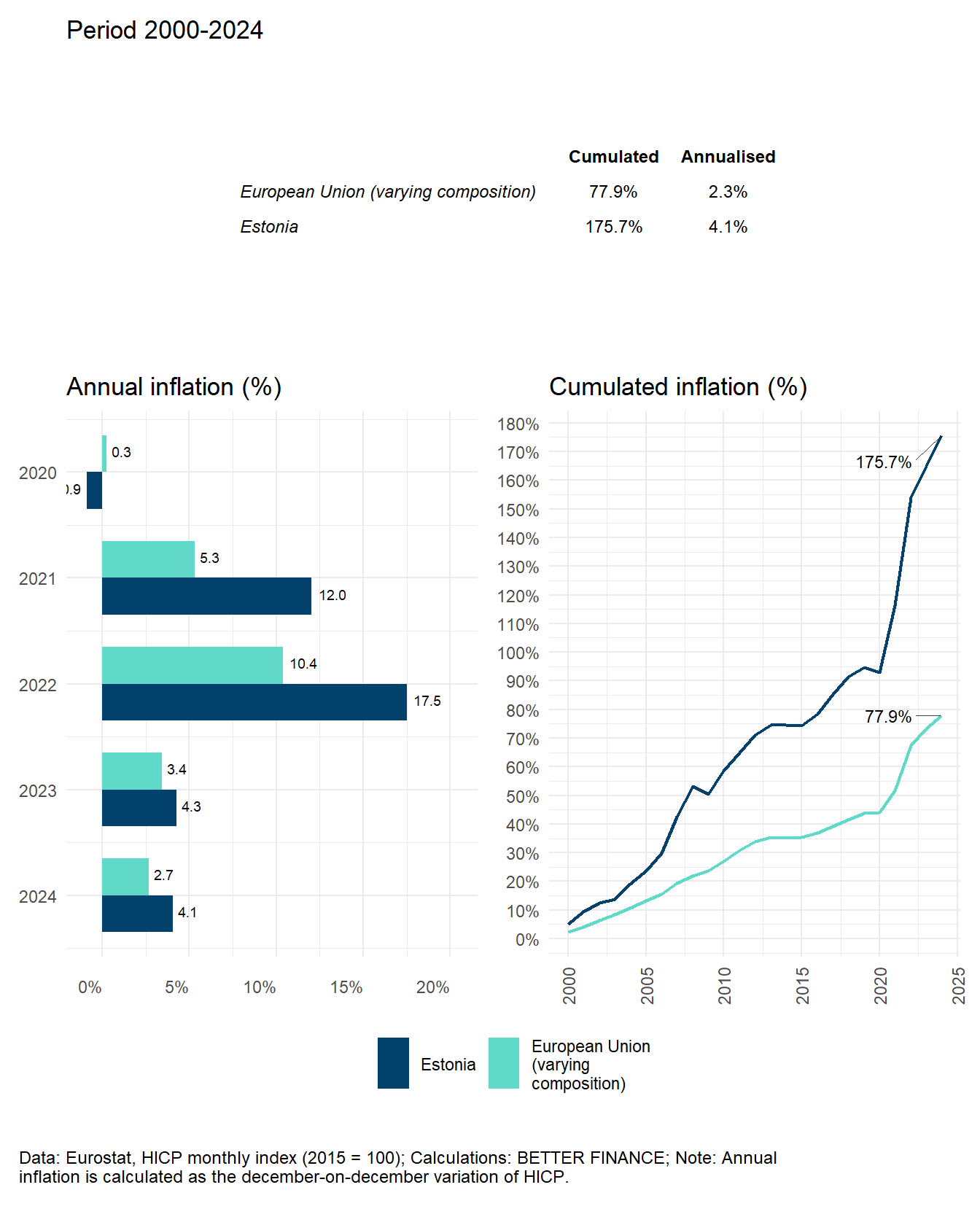Click the Estonia dark blue legend swatch

coord(393,1063)
